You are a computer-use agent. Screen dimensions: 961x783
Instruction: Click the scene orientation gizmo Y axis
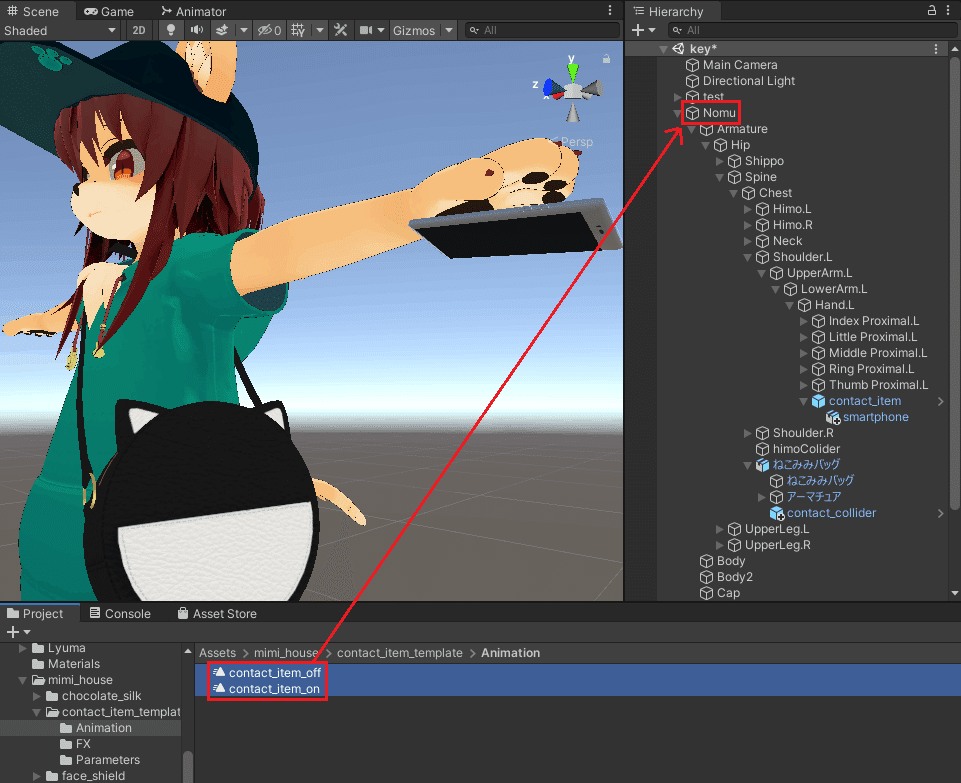(572, 67)
